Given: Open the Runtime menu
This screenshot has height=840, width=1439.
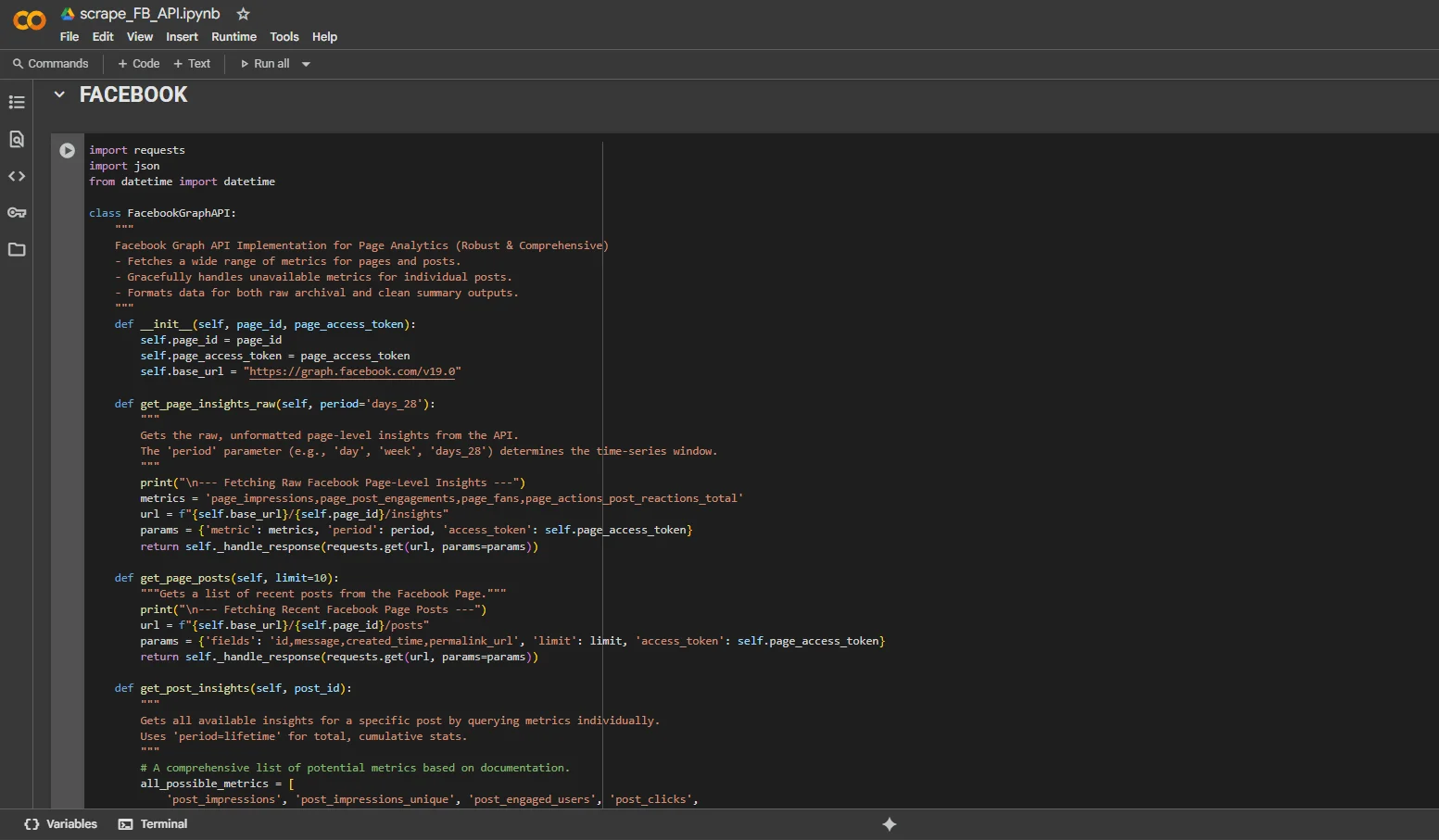Looking at the screenshot, I should [x=234, y=37].
